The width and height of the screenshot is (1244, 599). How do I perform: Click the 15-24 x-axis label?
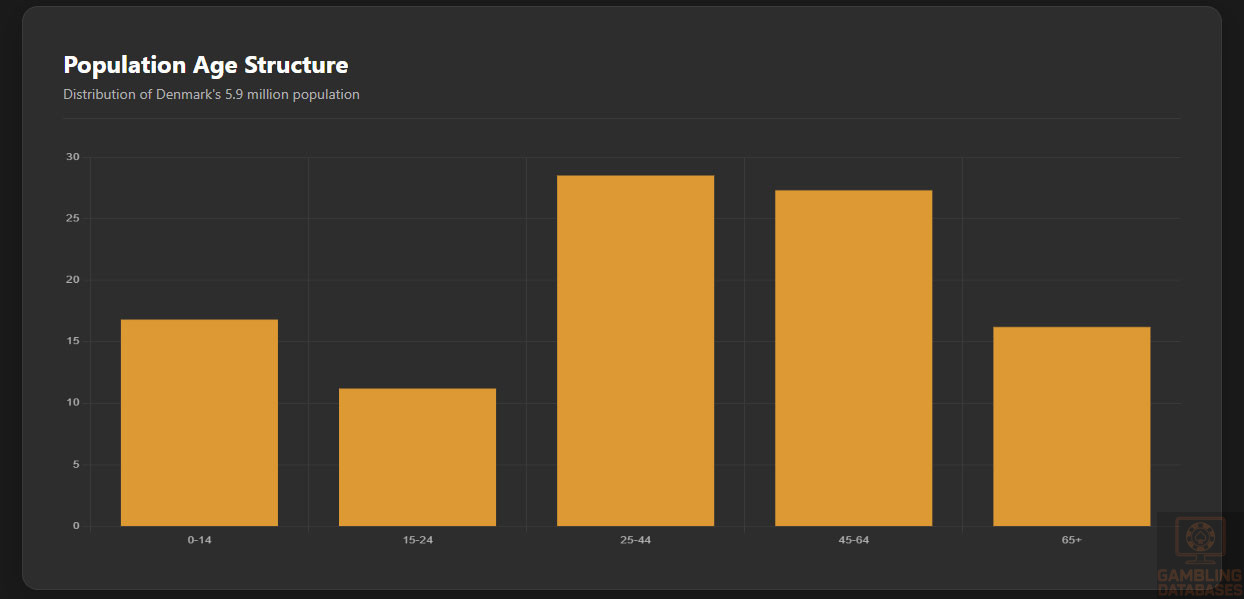coord(417,540)
